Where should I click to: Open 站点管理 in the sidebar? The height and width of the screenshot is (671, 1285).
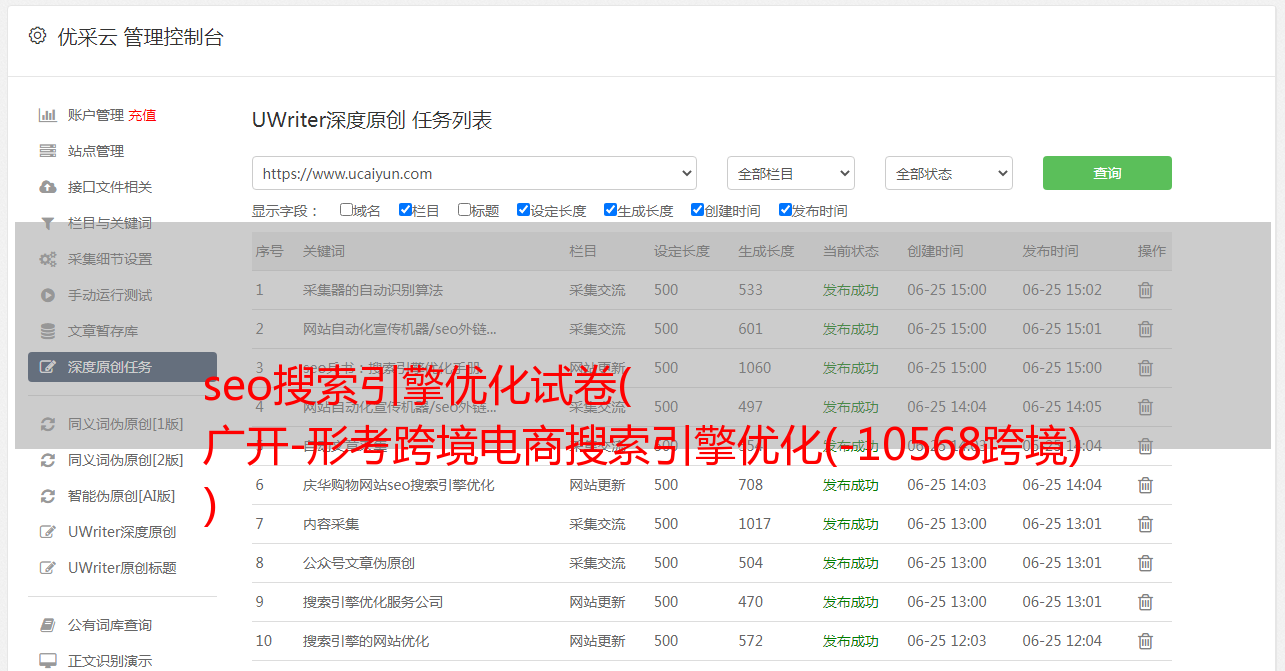click(x=96, y=151)
